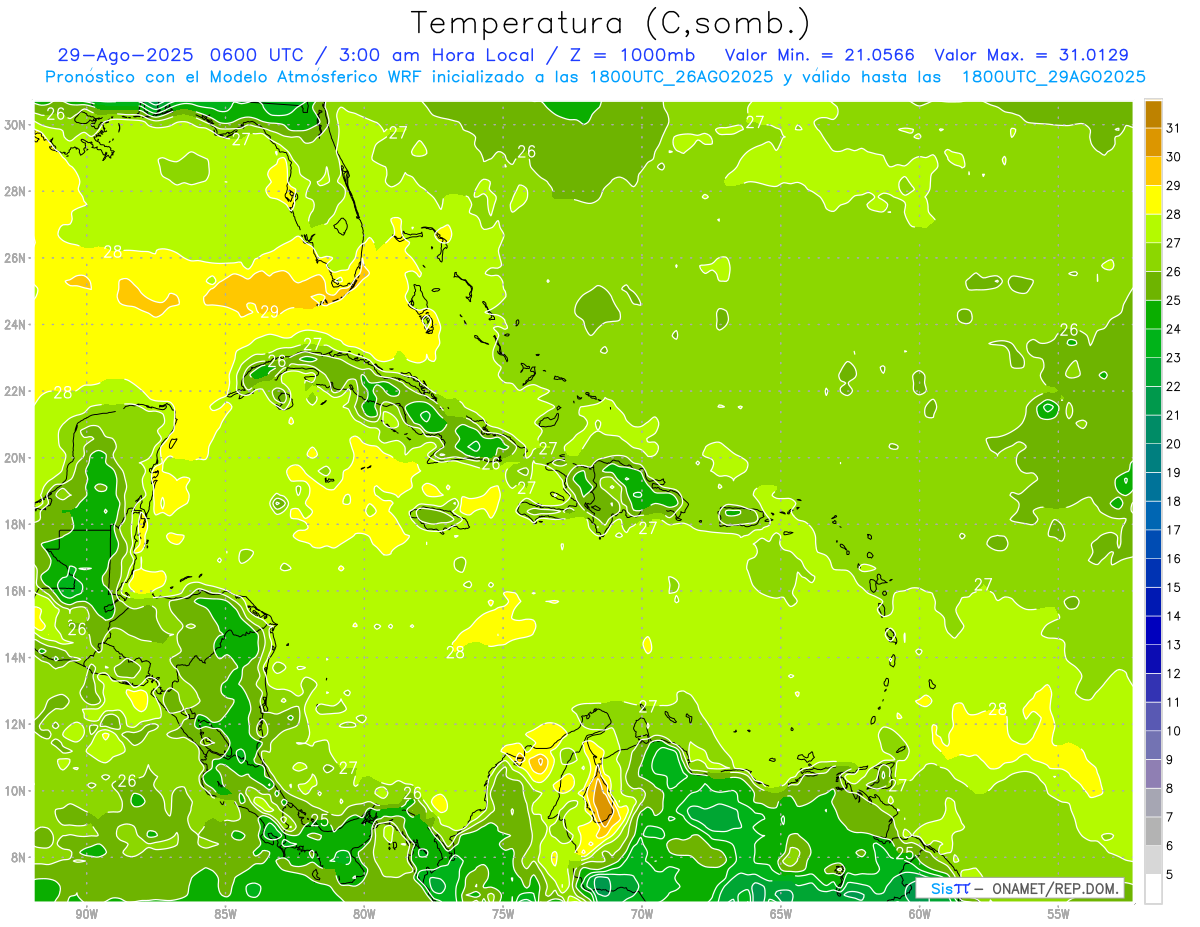This screenshot has width=1200, height=927.
Task: Click color scale label "21"
Action: [1174, 415]
